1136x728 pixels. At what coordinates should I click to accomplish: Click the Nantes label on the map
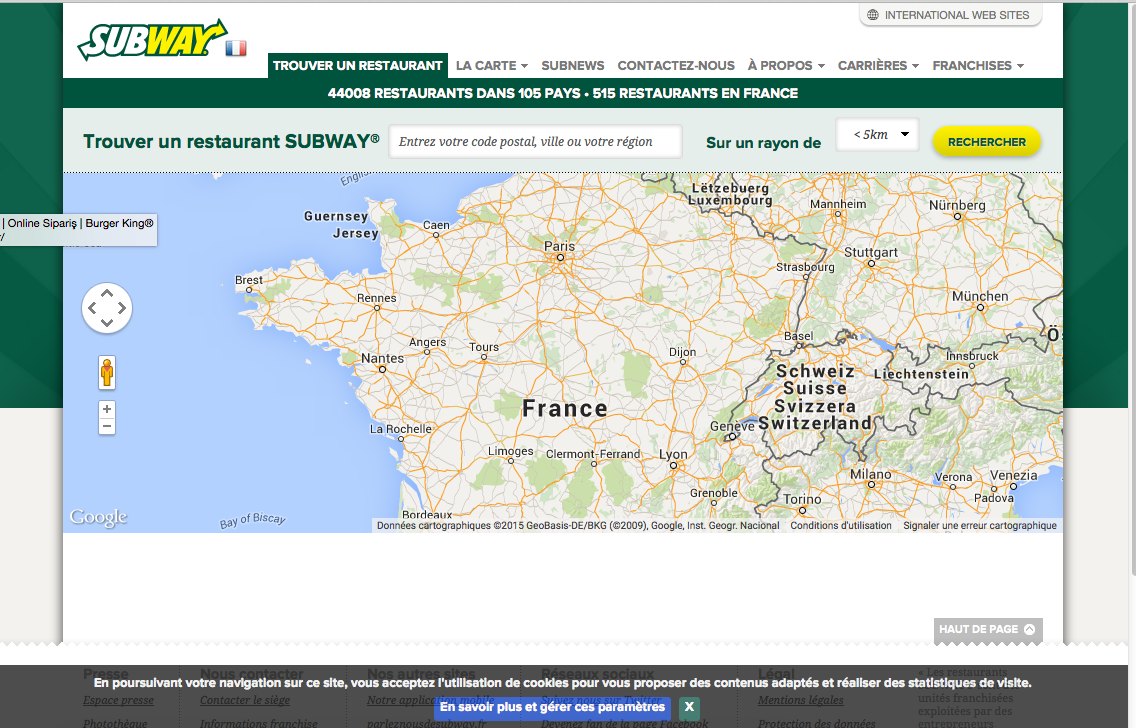click(x=383, y=358)
